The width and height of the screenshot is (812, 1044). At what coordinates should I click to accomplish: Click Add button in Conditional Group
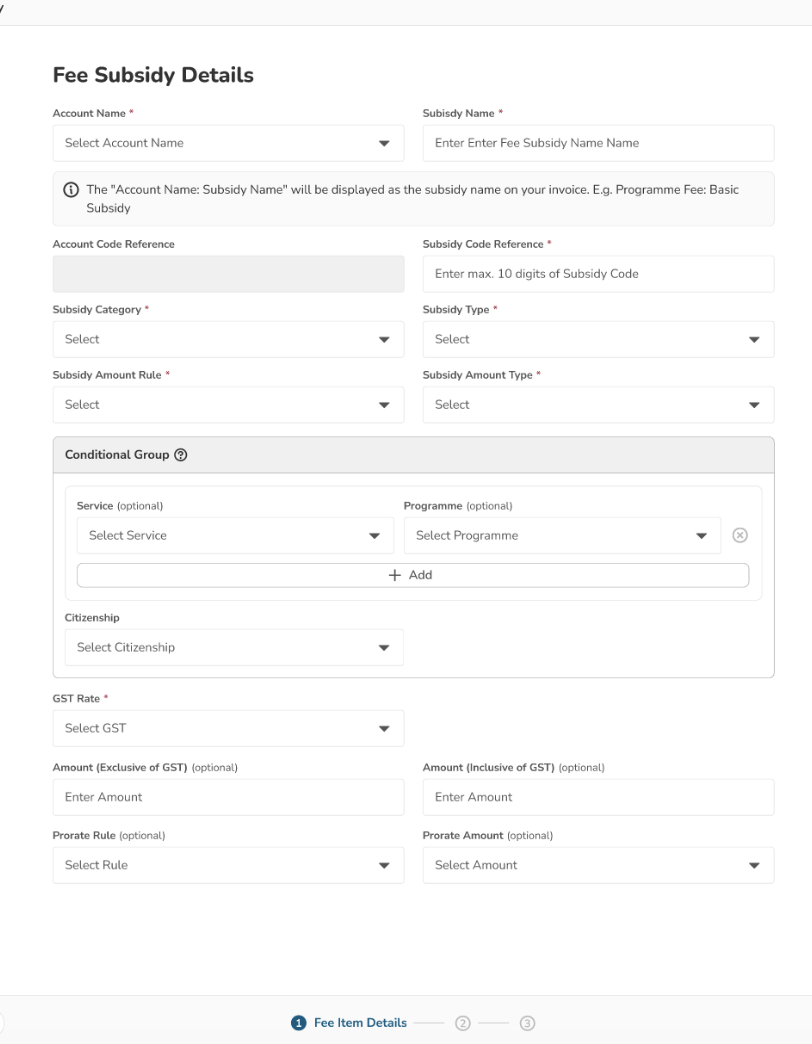pyautogui.click(x=412, y=575)
